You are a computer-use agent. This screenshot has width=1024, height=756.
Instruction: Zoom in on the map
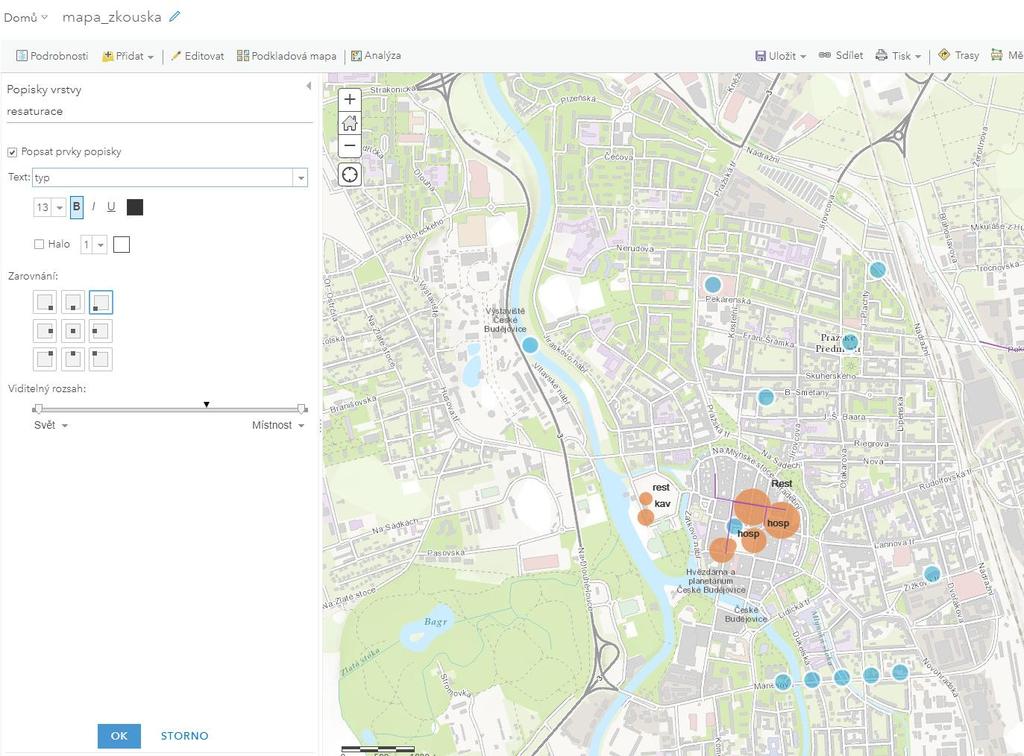350,99
